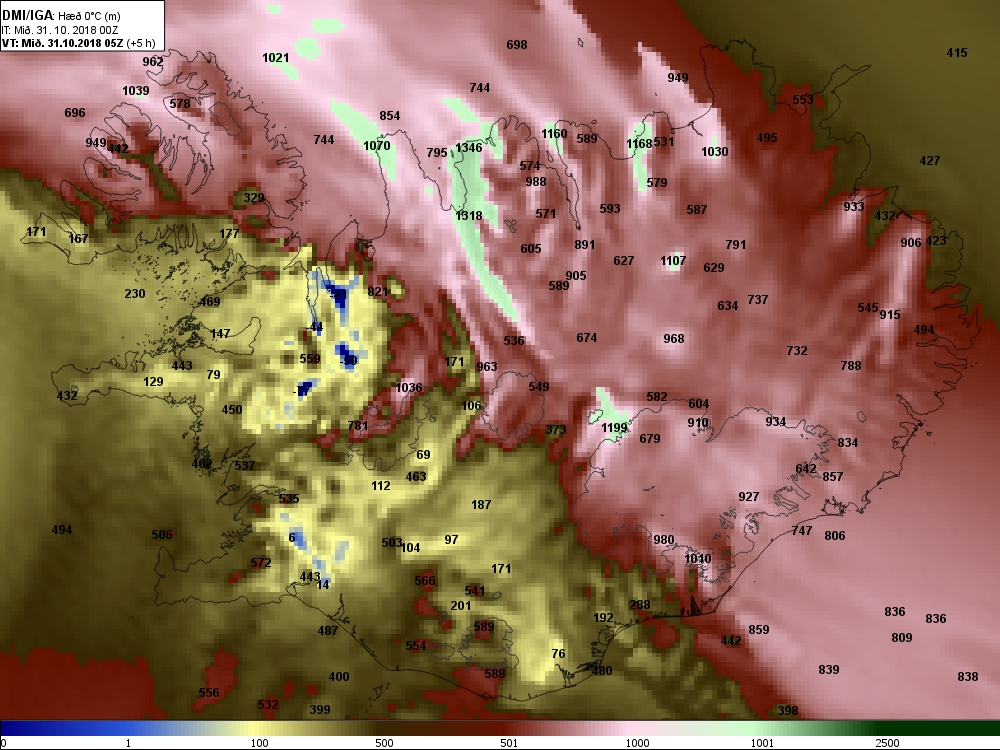This screenshot has height=750, width=1000.
Task: Select the 933 value
Action: 853,206
